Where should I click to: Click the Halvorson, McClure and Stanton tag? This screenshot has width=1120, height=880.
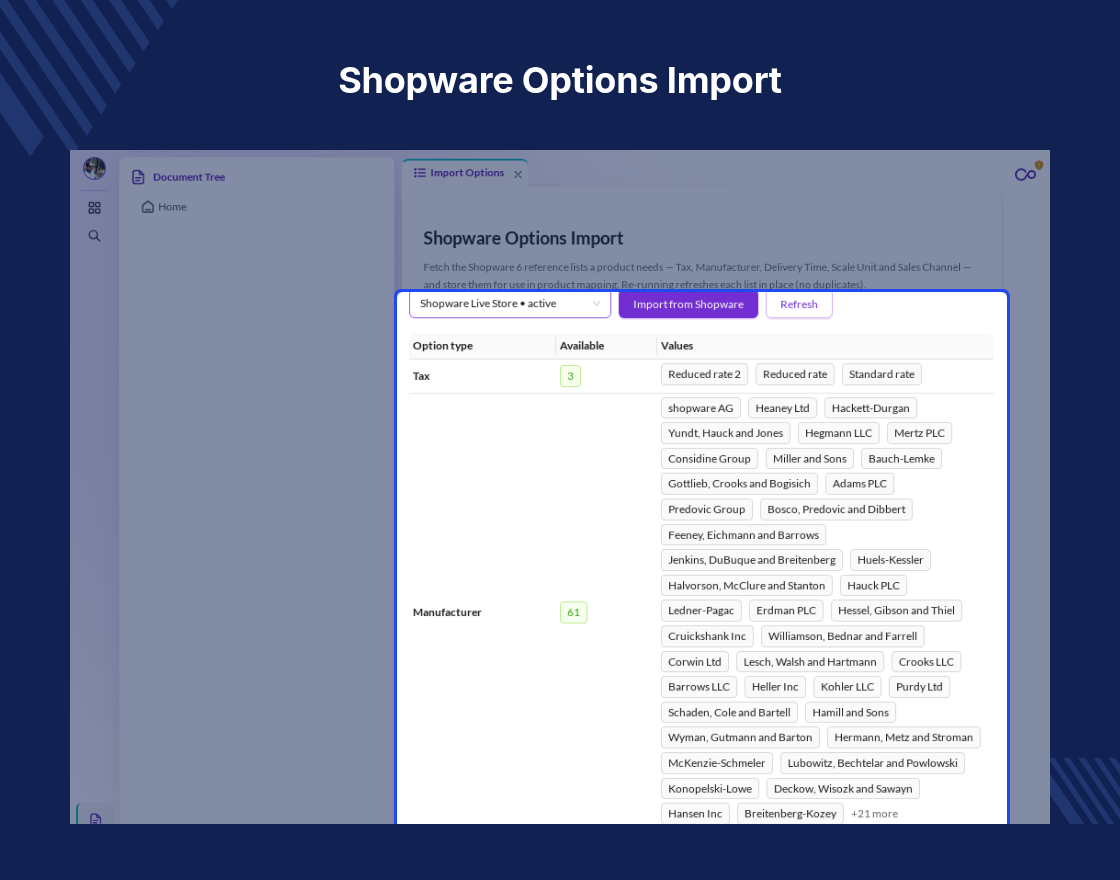click(x=746, y=586)
